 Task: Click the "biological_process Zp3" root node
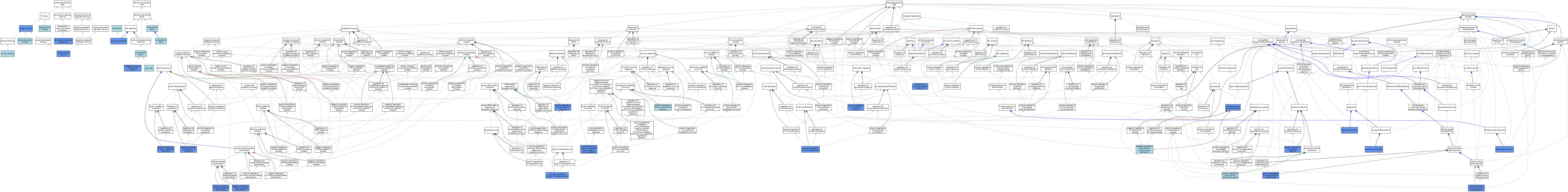coord(894,4)
